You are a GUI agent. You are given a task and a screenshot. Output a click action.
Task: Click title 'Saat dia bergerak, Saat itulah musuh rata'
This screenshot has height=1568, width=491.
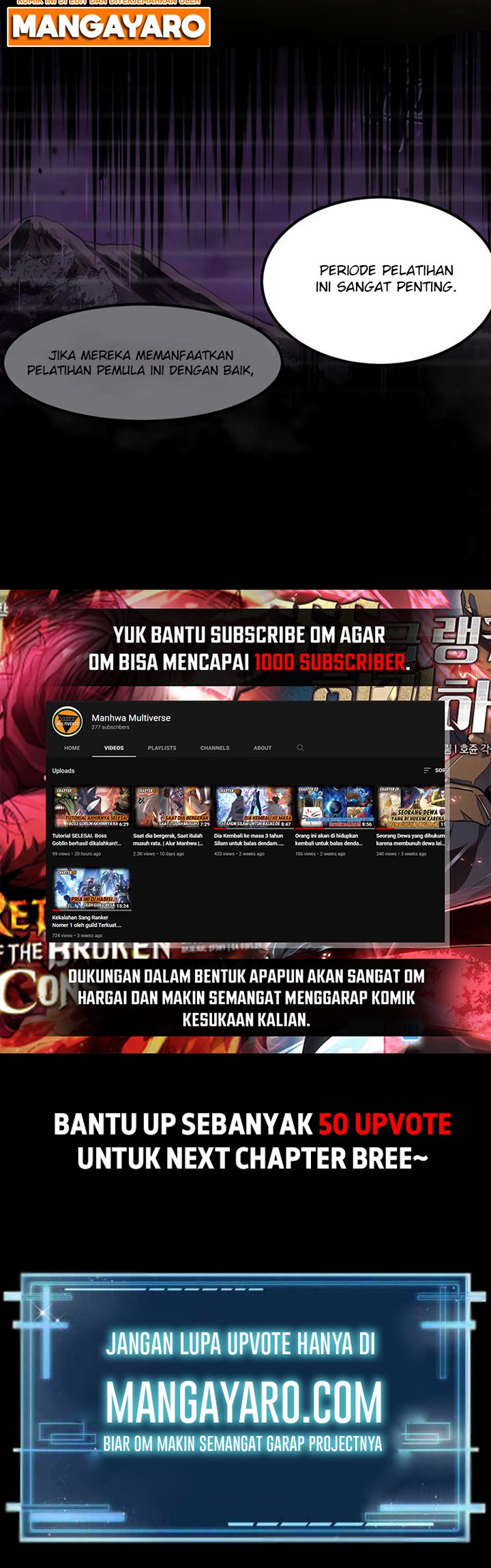coord(168,839)
